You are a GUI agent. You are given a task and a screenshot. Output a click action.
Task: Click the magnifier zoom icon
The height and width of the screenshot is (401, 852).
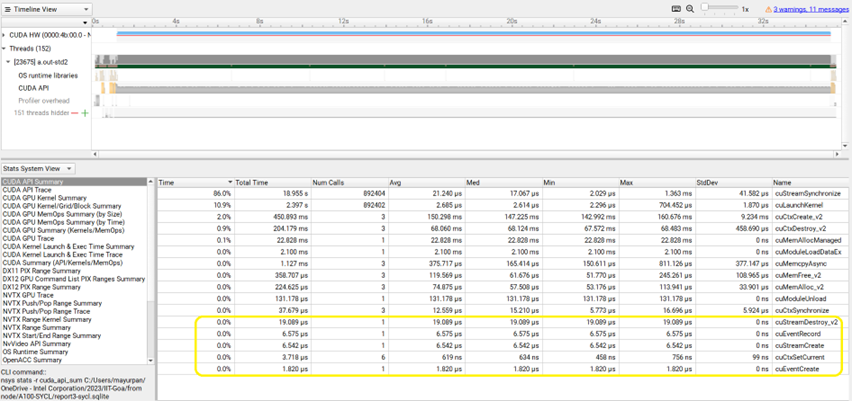click(692, 8)
